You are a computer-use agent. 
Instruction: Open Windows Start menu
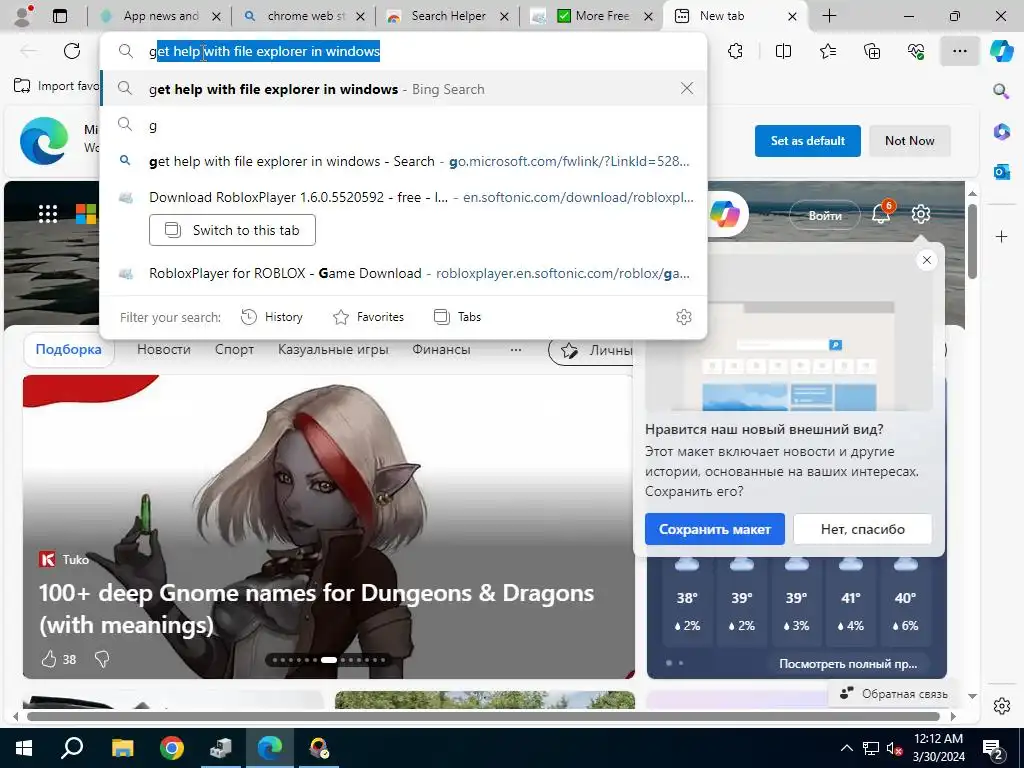tap(23, 748)
